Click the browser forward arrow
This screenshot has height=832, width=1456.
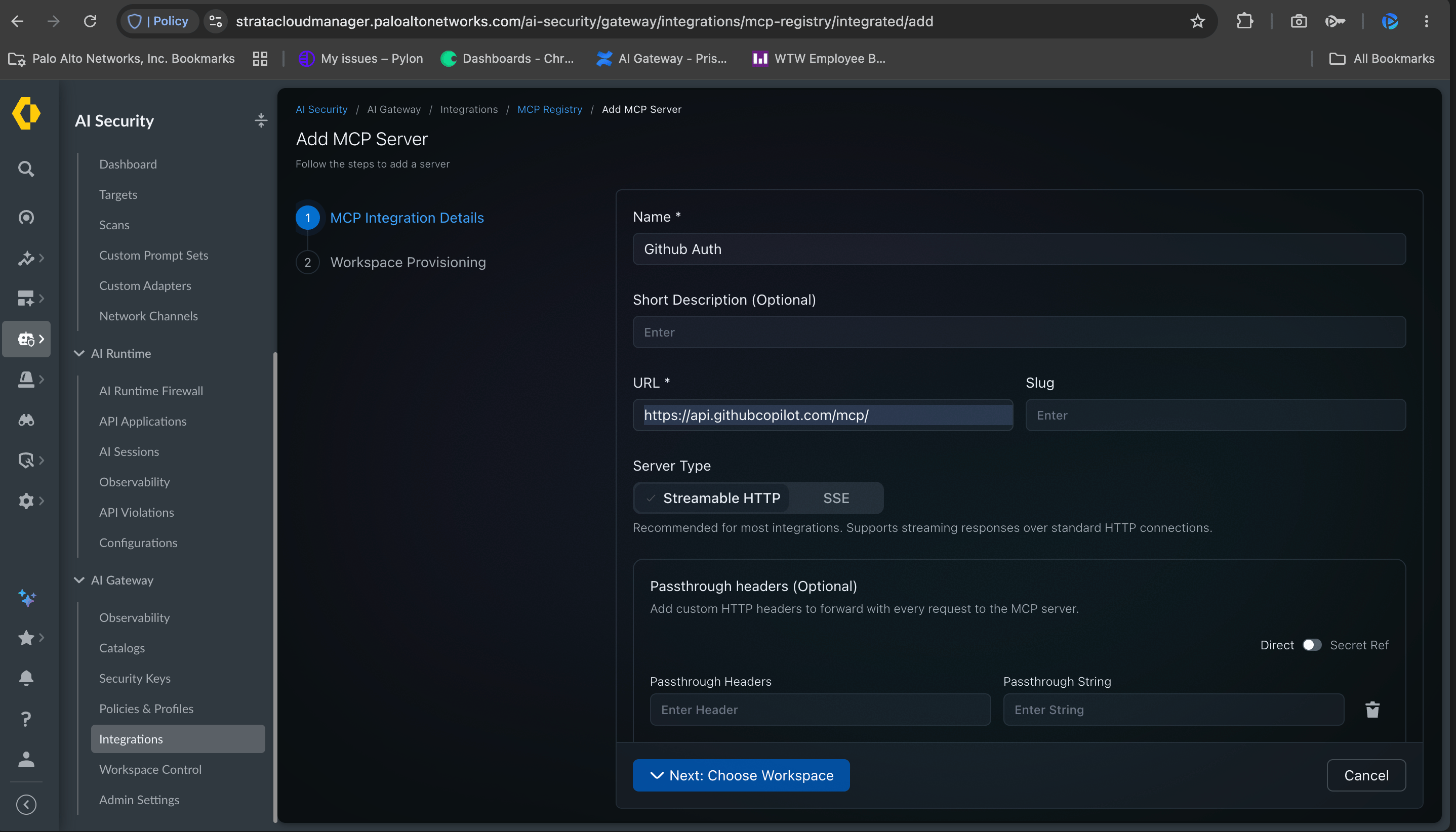click(53, 21)
